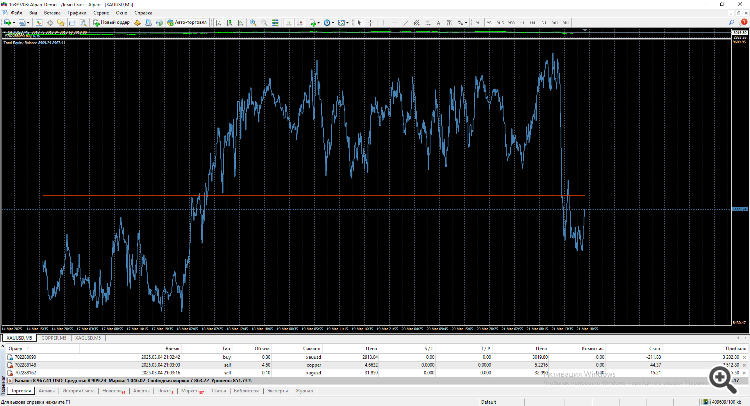Switch timeframe to H1

point(522,22)
